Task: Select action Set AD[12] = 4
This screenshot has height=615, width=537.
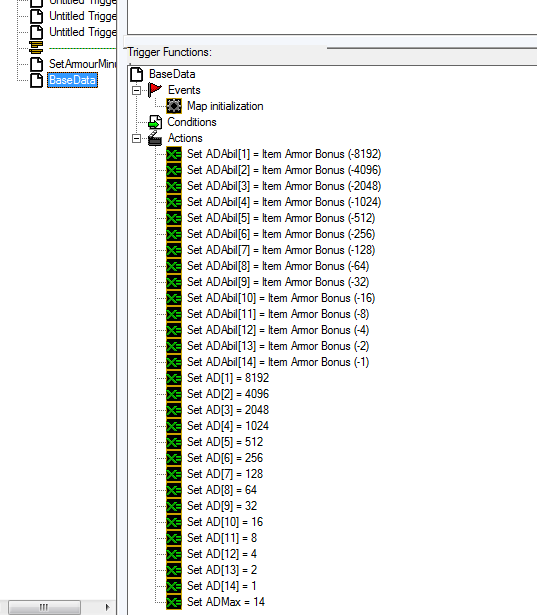Action: 222,554
